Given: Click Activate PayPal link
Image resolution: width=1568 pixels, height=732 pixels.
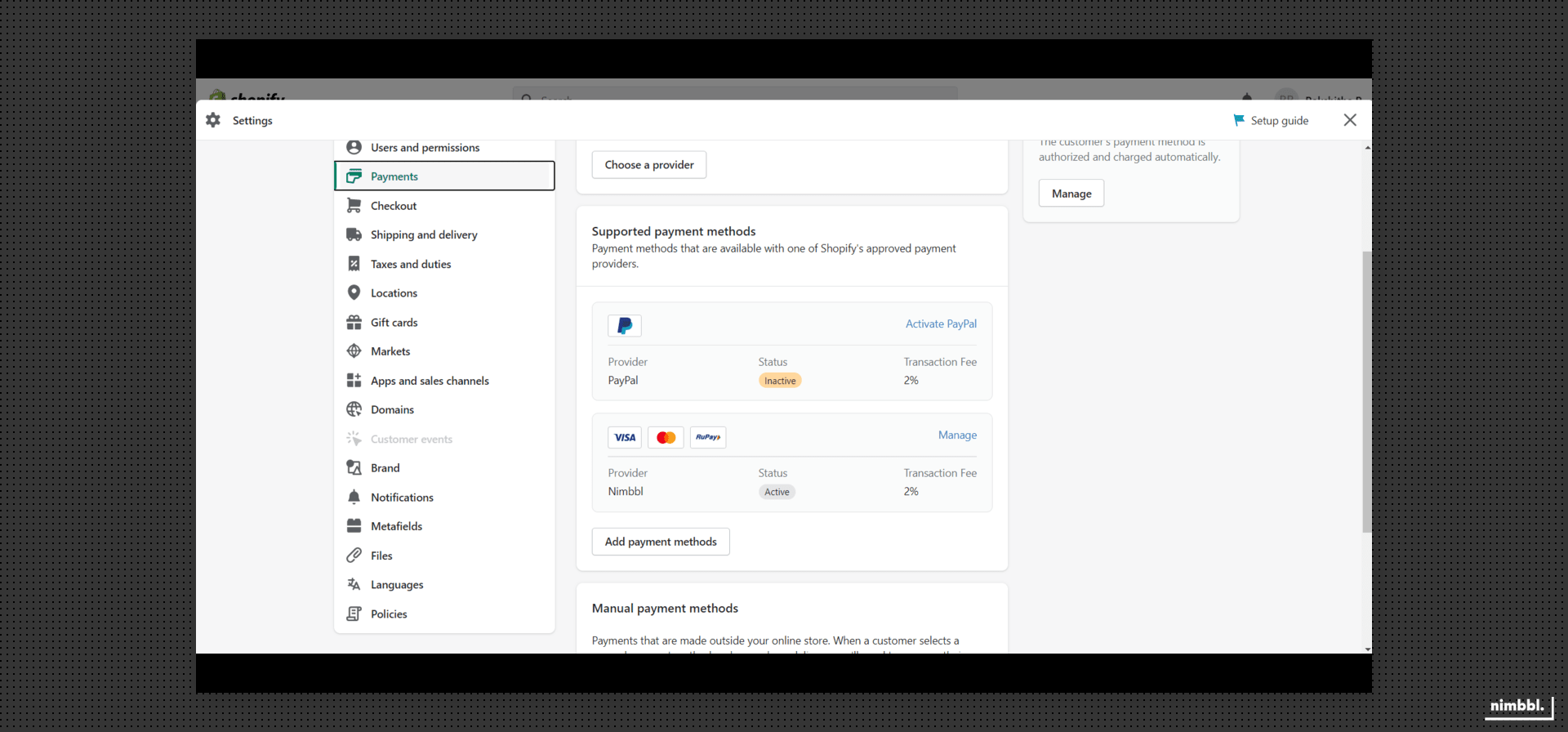Looking at the screenshot, I should pos(941,324).
